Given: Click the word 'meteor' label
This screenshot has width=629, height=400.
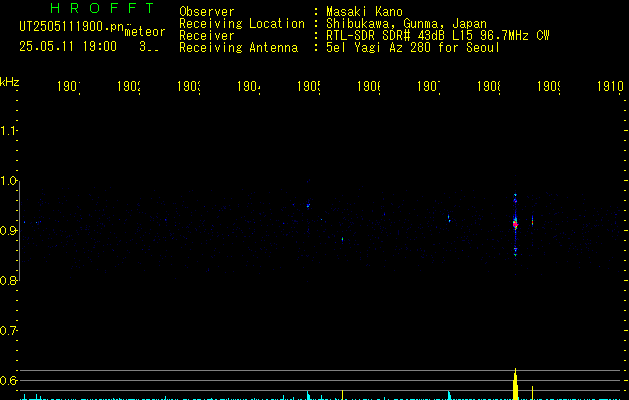Looking at the screenshot, I should pyautogui.click(x=145, y=32).
